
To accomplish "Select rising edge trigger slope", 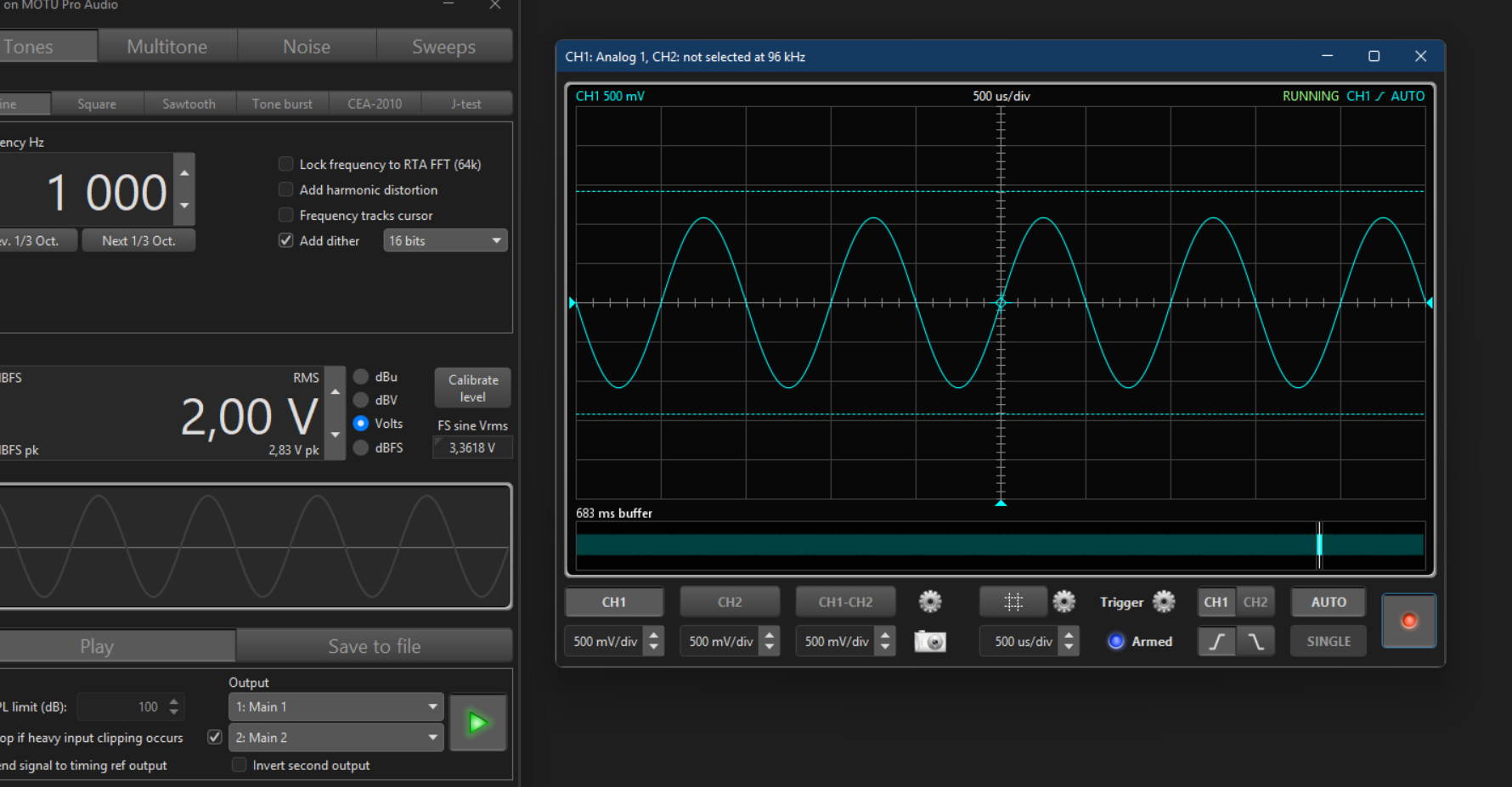I will [1216, 642].
